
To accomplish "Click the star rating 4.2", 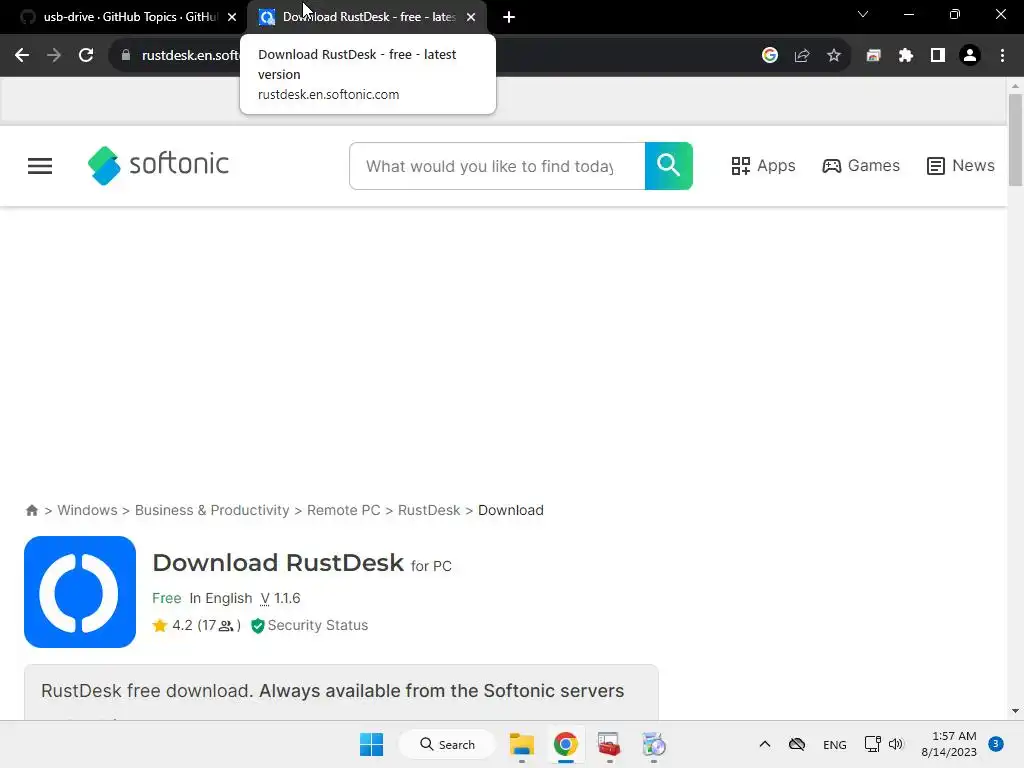I will tap(197, 626).
